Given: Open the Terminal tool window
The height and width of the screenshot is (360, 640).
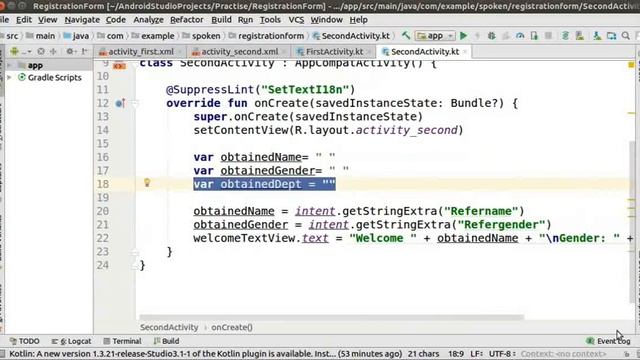Looking at the screenshot, I should tap(122, 341).
